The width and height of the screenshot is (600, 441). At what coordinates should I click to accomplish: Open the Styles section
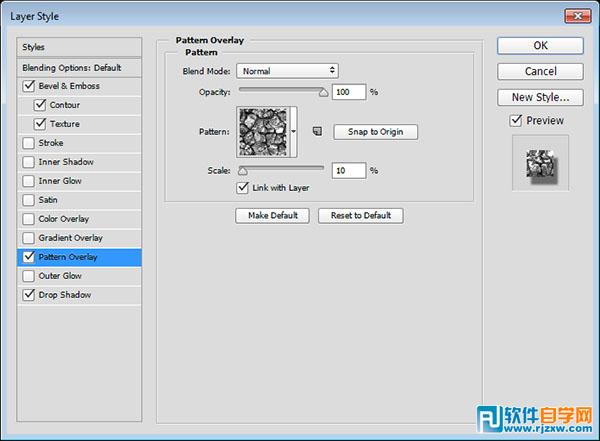pyautogui.click(x=79, y=47)
